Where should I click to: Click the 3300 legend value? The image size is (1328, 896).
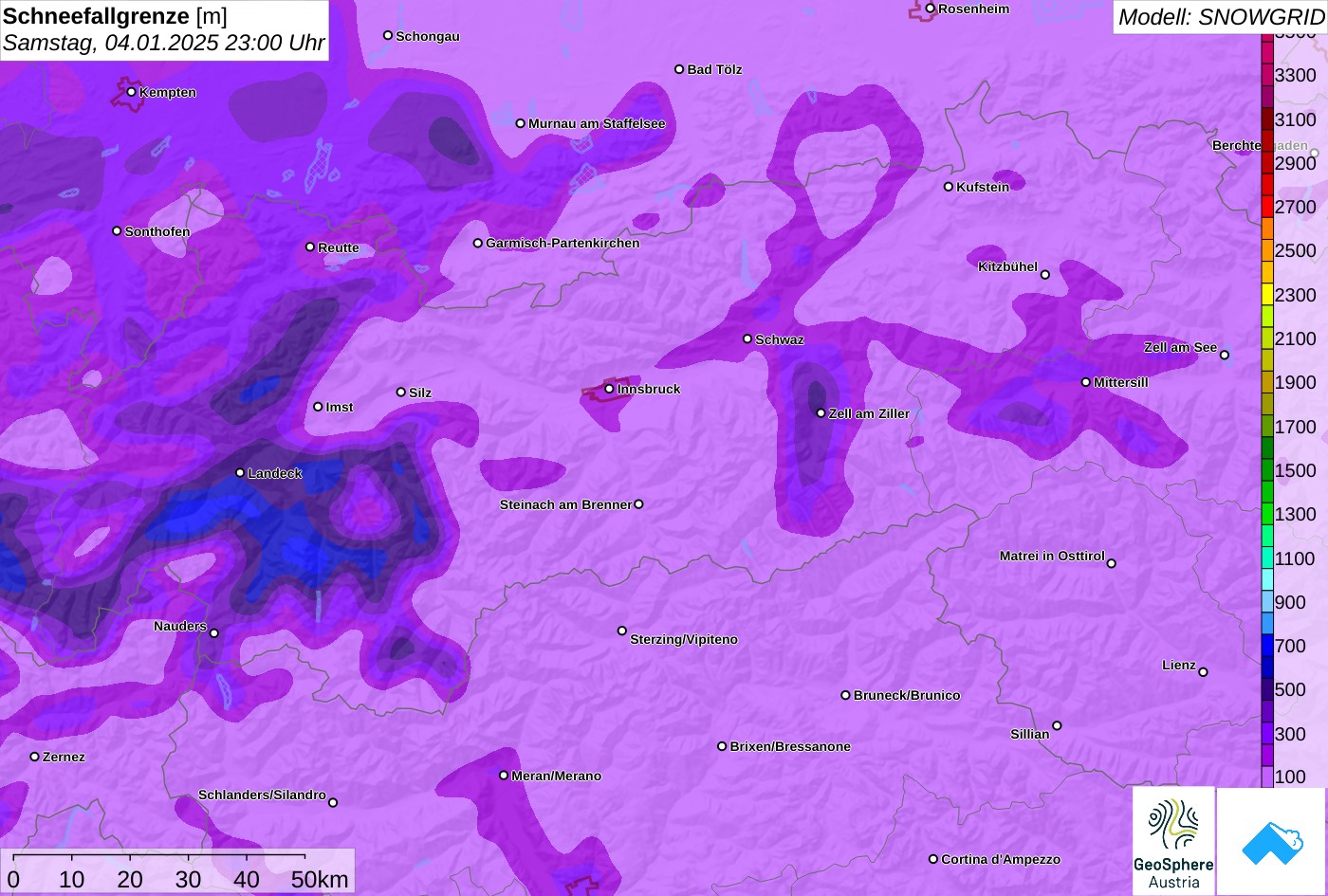point(1296,76)
